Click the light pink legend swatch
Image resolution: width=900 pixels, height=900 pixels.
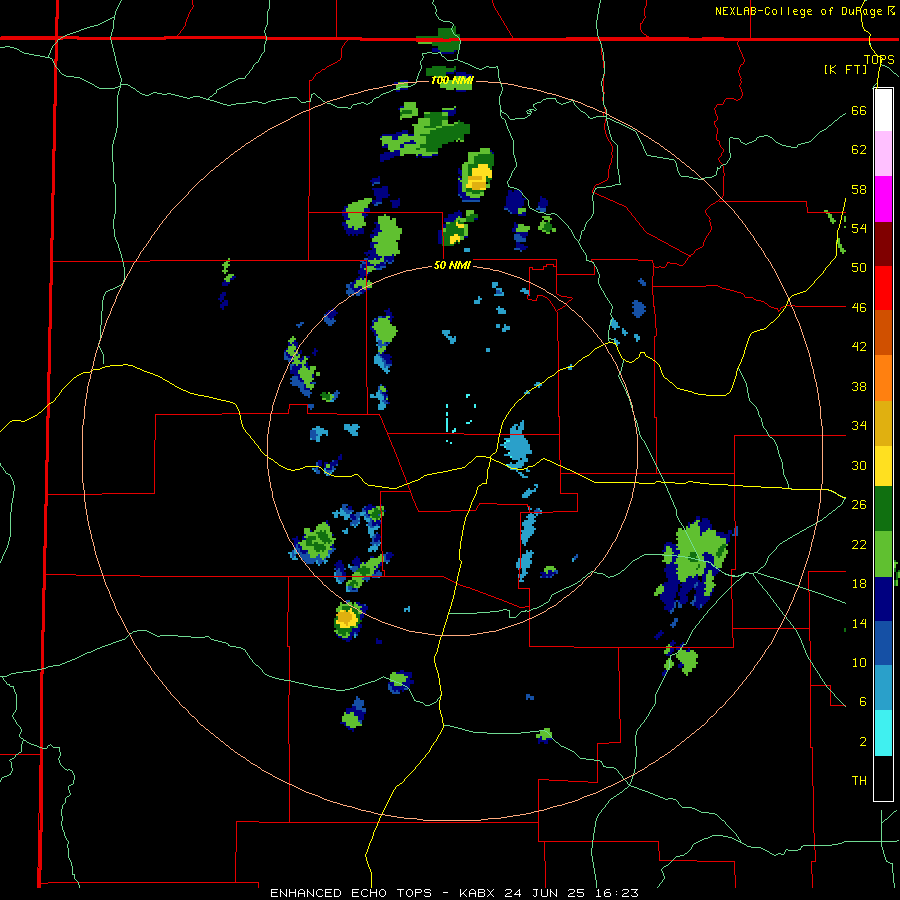point(883,154)
